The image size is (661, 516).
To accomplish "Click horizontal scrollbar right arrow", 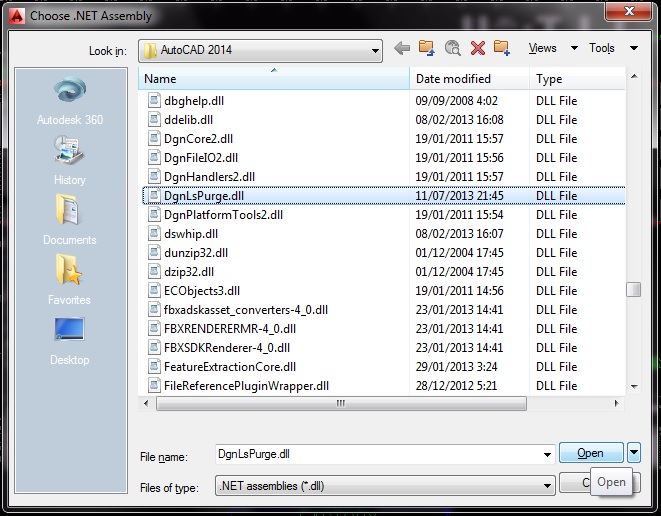I will pyautogui.click(x=616, y=403).
